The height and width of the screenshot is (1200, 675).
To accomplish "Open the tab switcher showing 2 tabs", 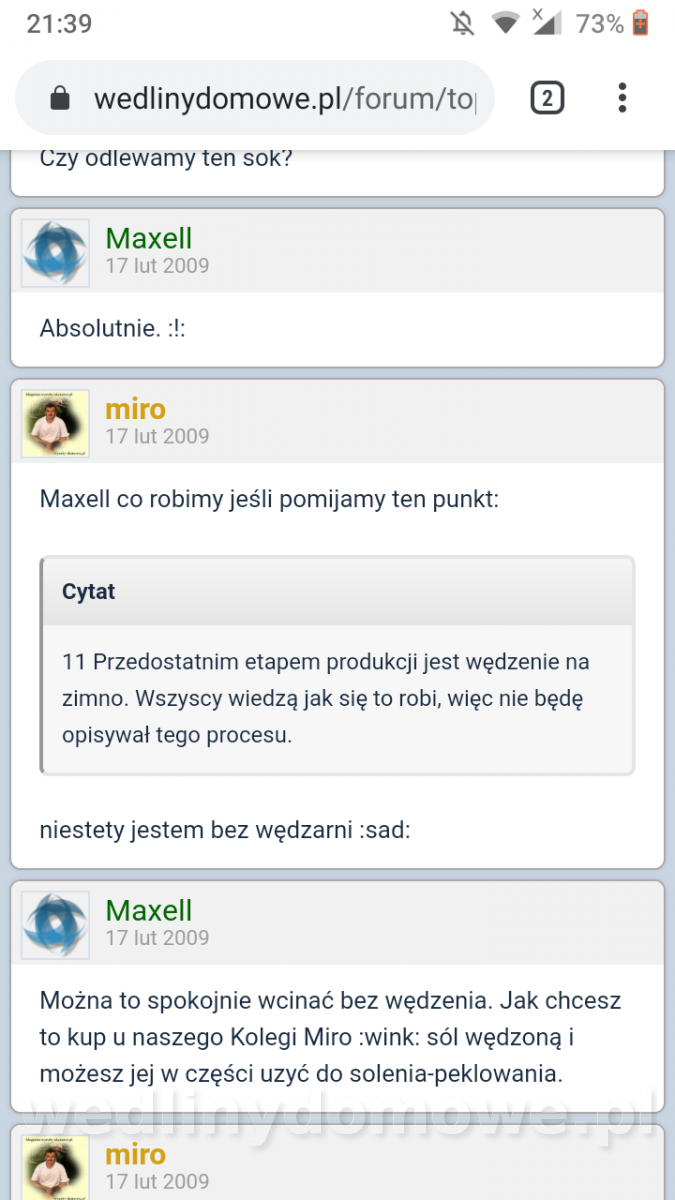I will coord(547,97).
